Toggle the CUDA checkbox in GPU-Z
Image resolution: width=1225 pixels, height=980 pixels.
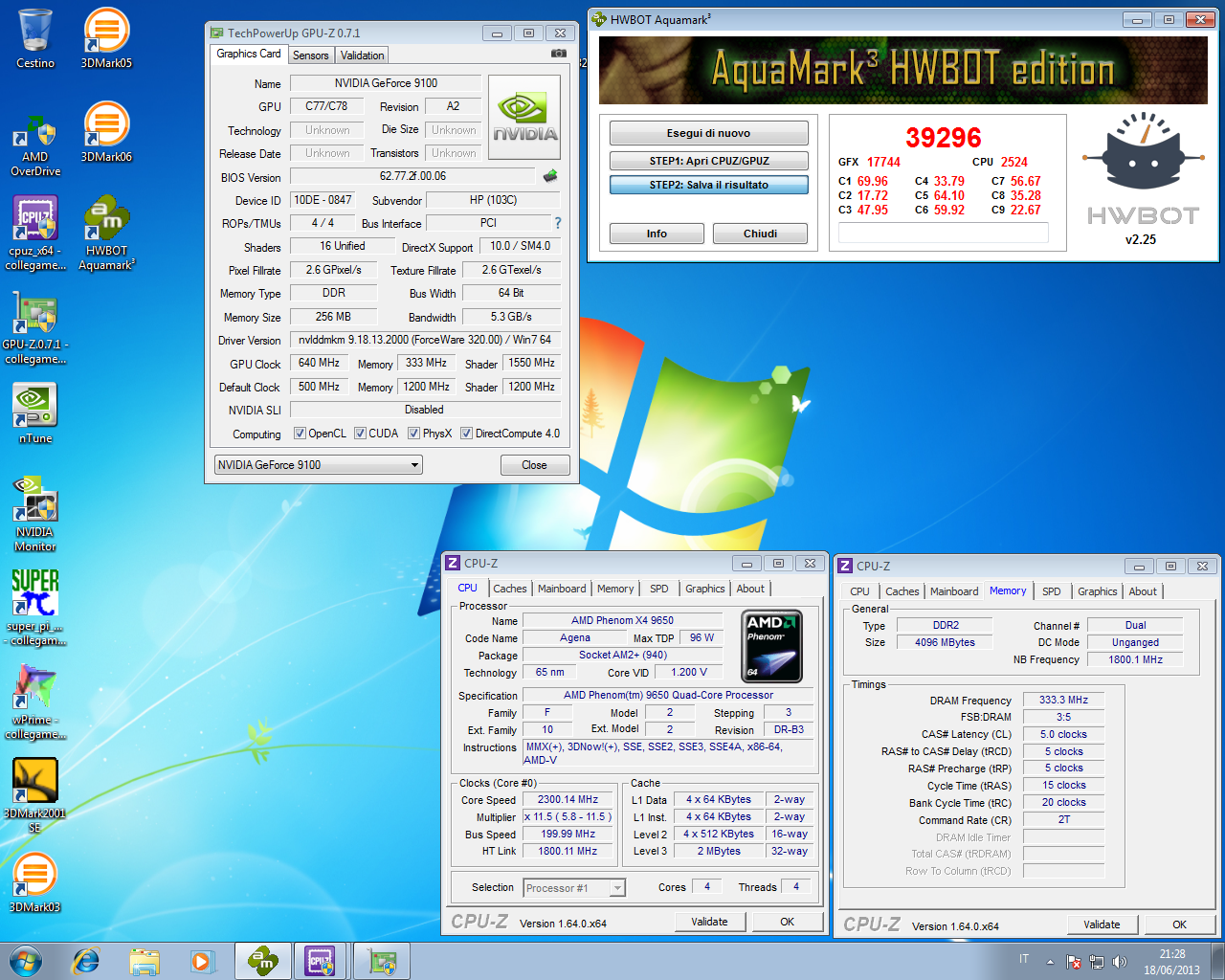click(360, 433)
